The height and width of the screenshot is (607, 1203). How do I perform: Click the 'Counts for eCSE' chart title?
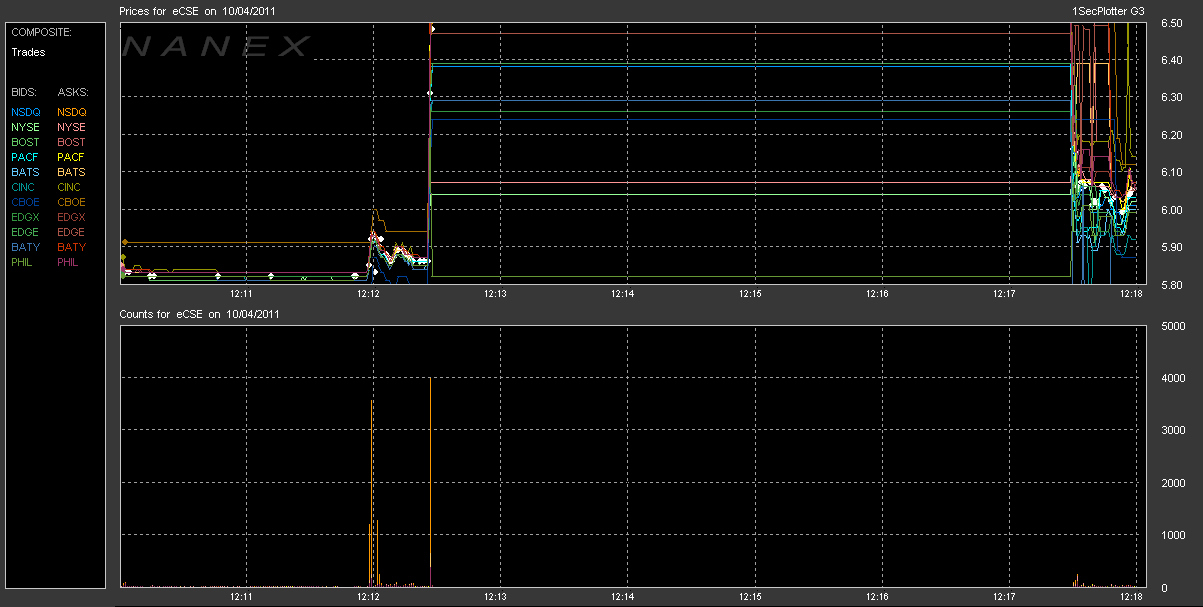[198, 314]
